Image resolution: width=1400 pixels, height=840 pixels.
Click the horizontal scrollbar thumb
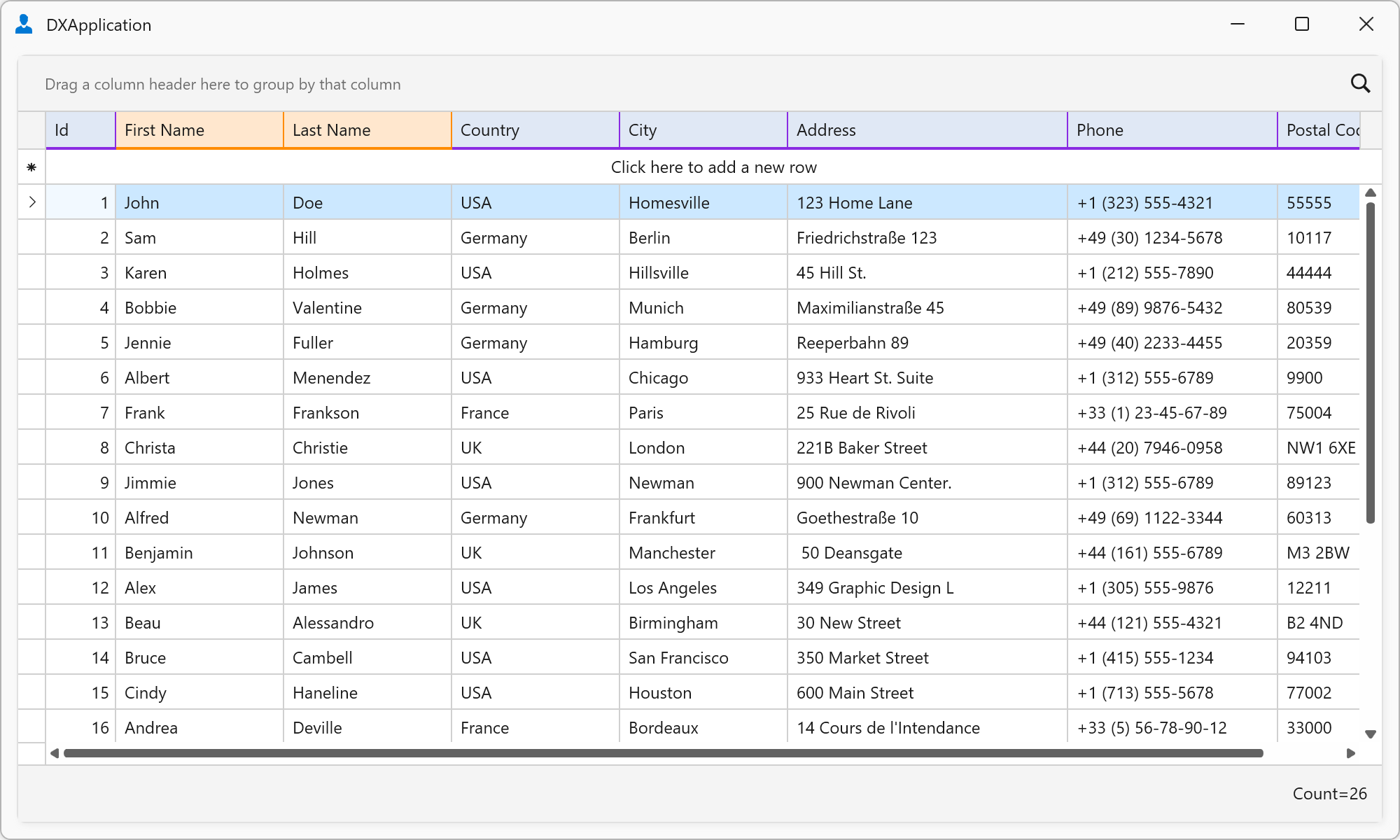point(664,753)
